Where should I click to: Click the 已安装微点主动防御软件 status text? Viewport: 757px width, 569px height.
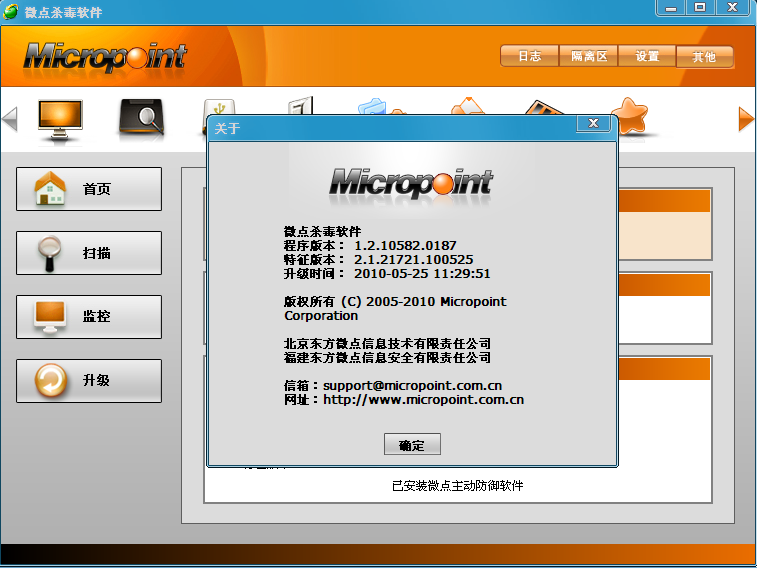(x=458, y=486)
